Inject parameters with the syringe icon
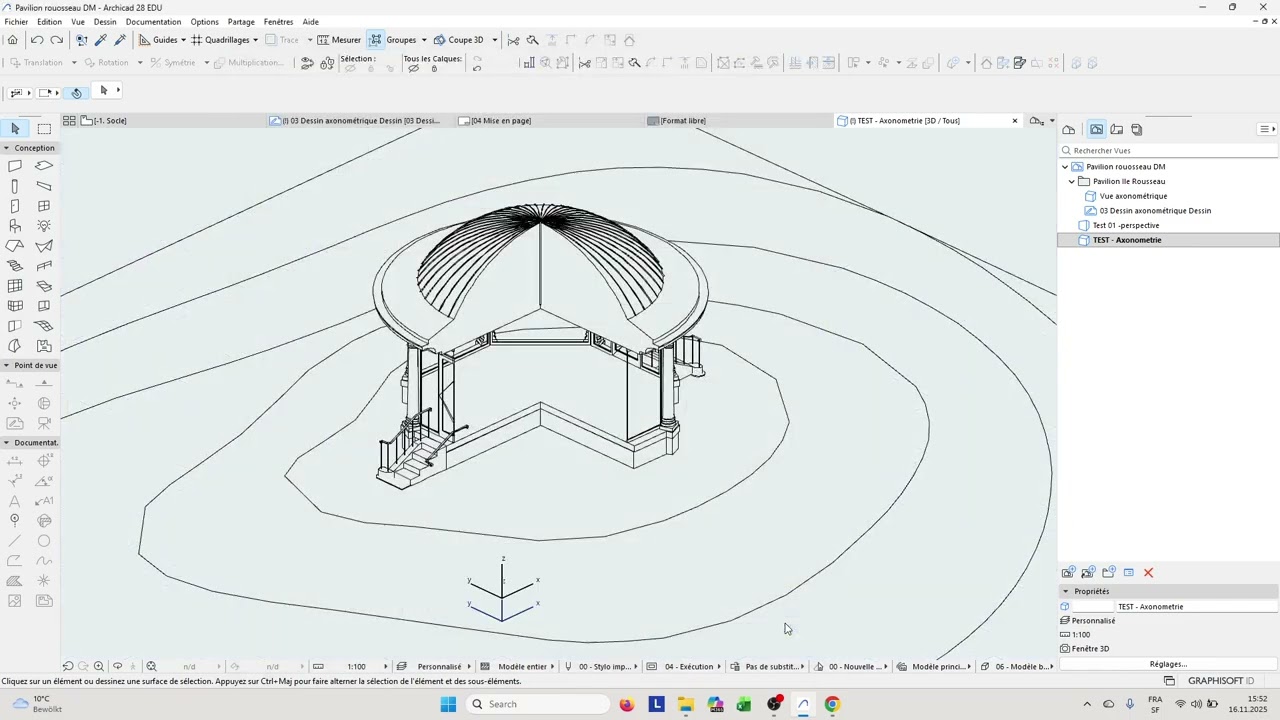 pos(120,40)
